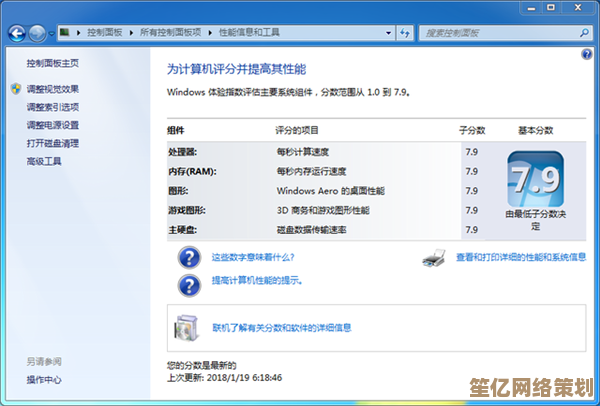Open 调整视觉效果 link
The height and width of the screenshot is (406, 600).
52,89
